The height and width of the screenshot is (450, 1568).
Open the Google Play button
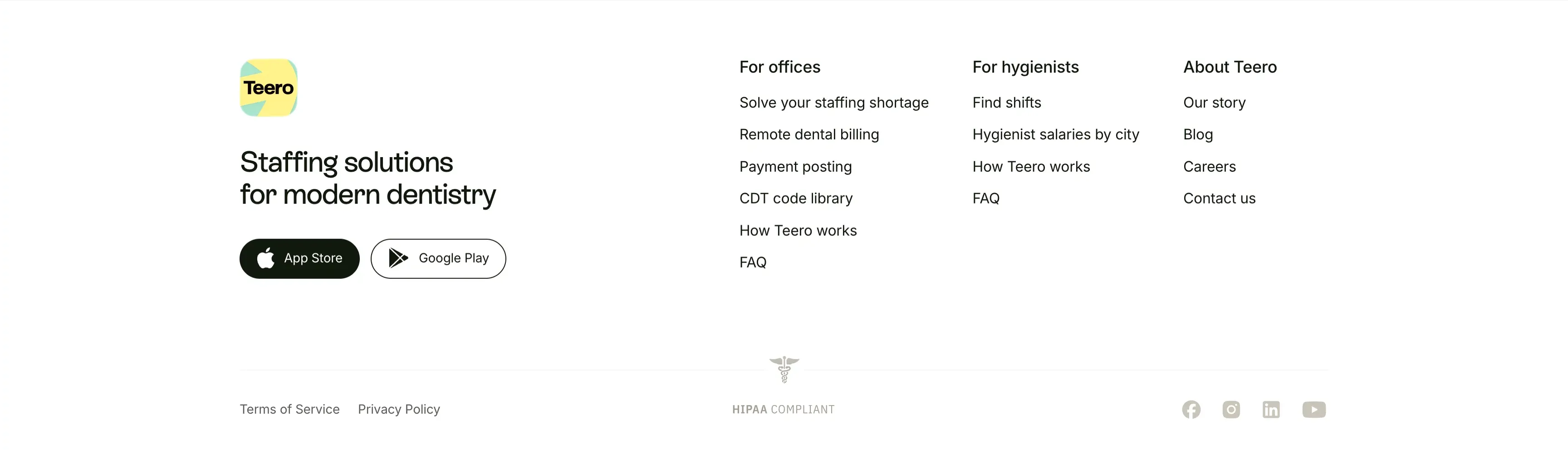click(x=438, y=259)
